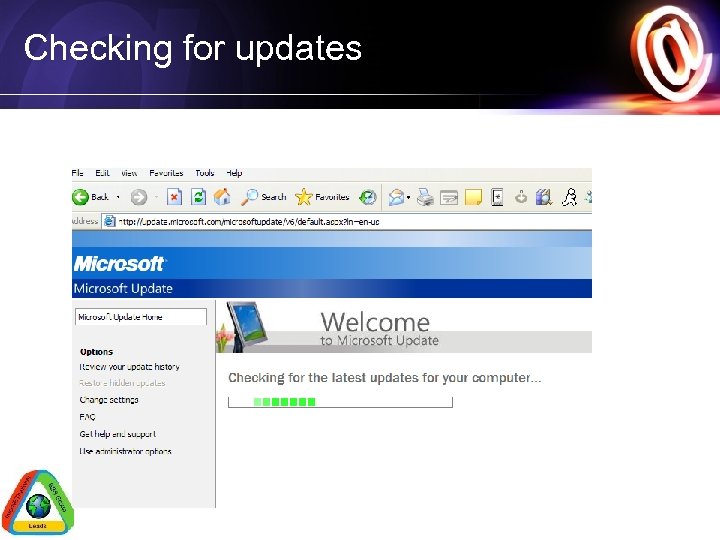The height and width of the screenshot is (540, 720).
Task: Click the Microsoft logo in header
Action: [119, 264]
